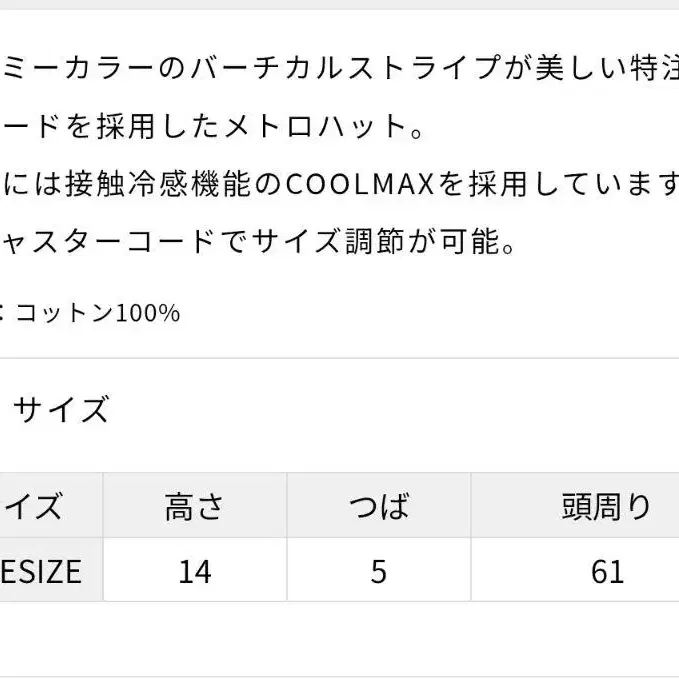Click the サイズ section heading
Viewport: 679px width, 679px height.
click(x=61, y=409)
